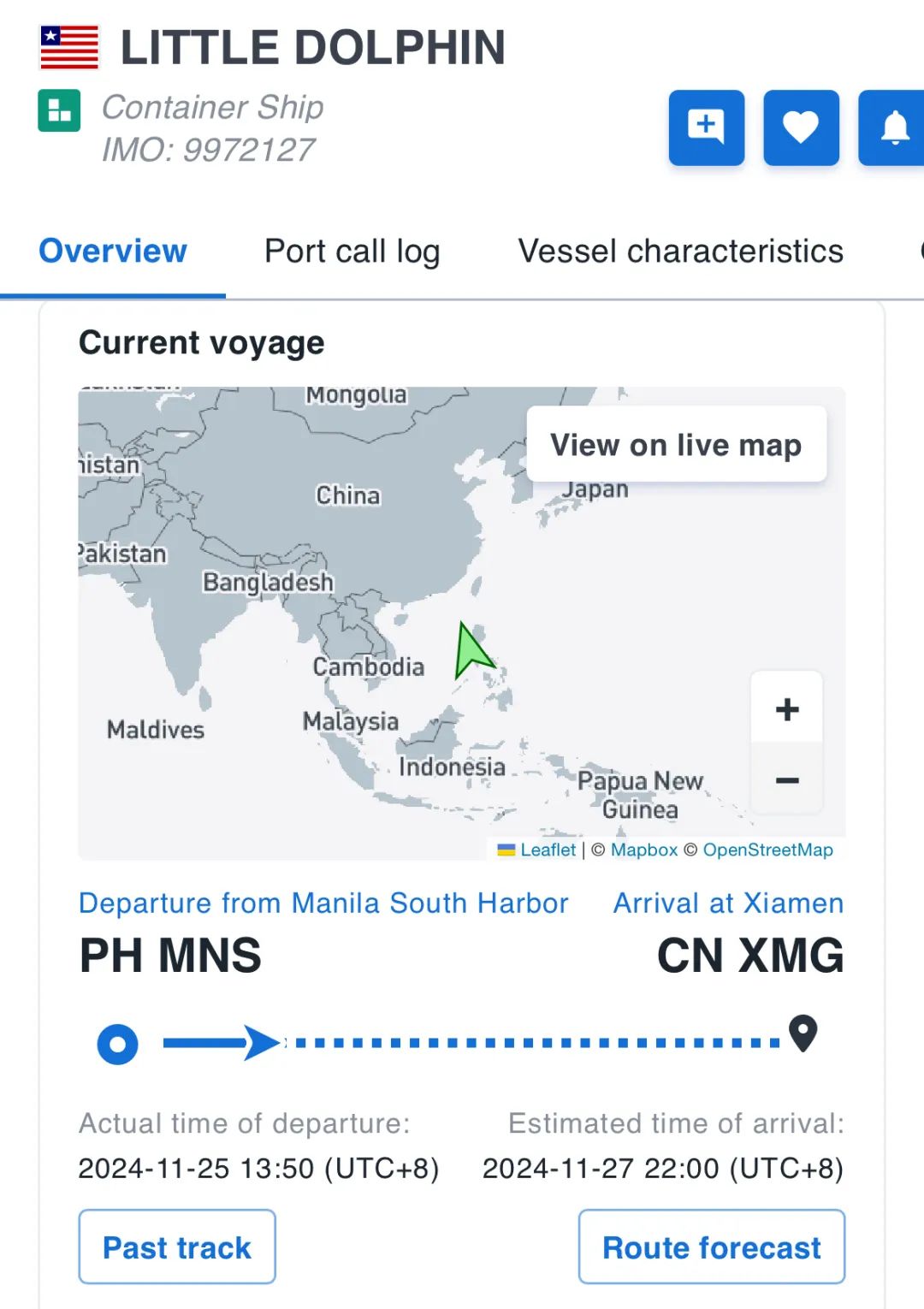This screenshot has width=924, height=1309.
Task: Follow the Arrival at Xiamen link
Action: coord(729,903)
